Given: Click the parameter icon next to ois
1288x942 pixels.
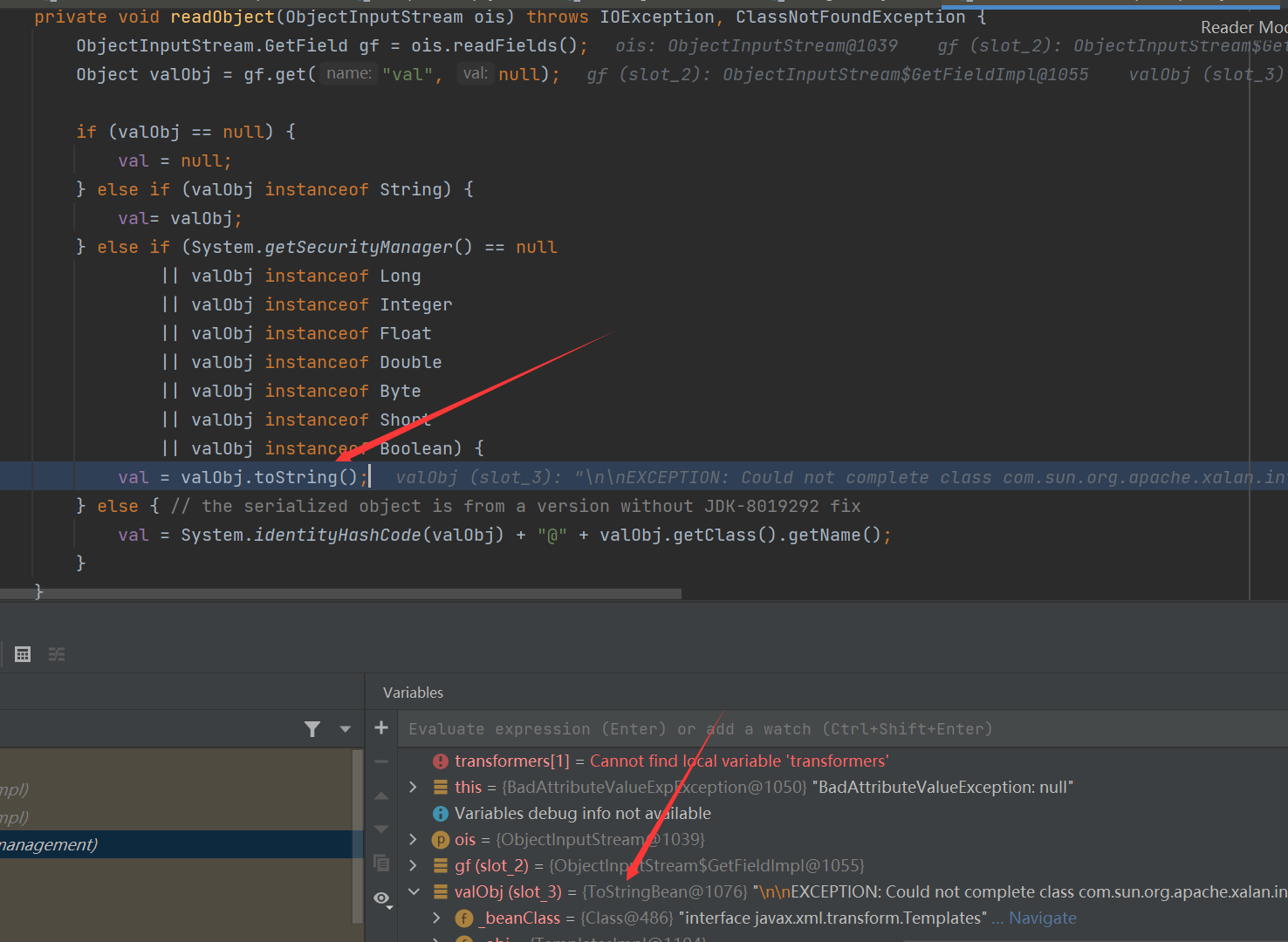Looking at the screenshot, I should (441, 840).
